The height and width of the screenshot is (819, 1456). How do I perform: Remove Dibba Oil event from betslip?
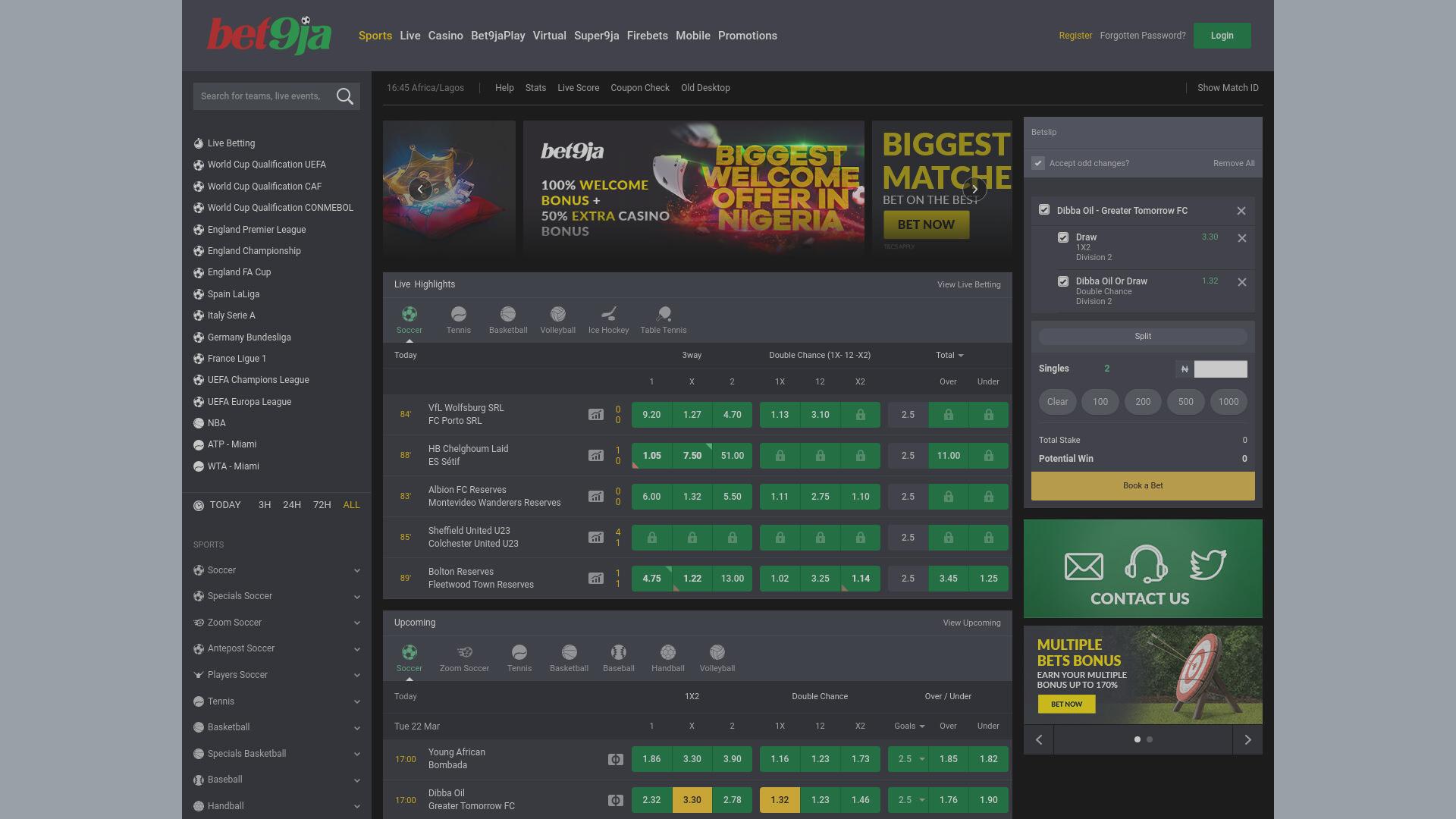coord(1241,211)
